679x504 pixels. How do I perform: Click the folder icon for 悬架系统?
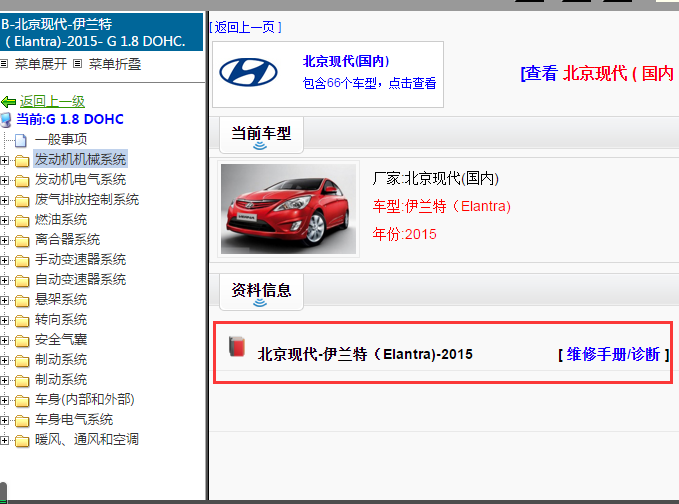tap(22, 300)
